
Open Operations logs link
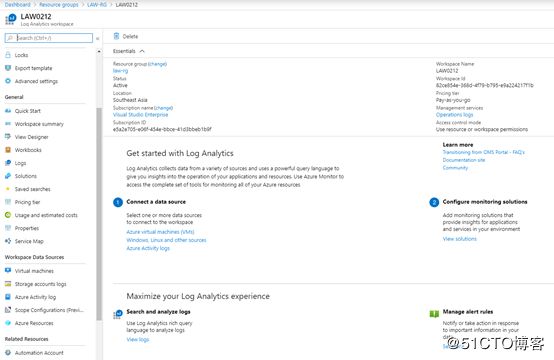click(454, 115)
